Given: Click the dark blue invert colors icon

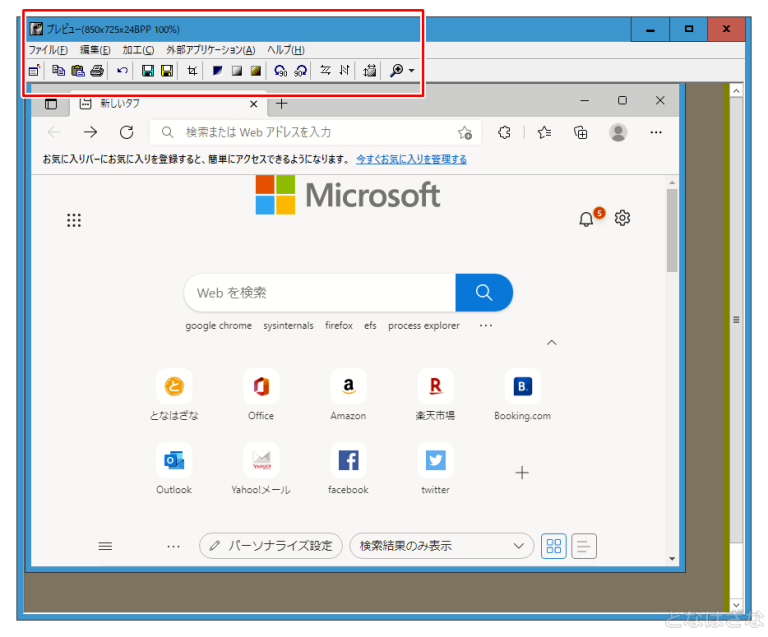Looking at the screenshot, I should coord(217,71).
